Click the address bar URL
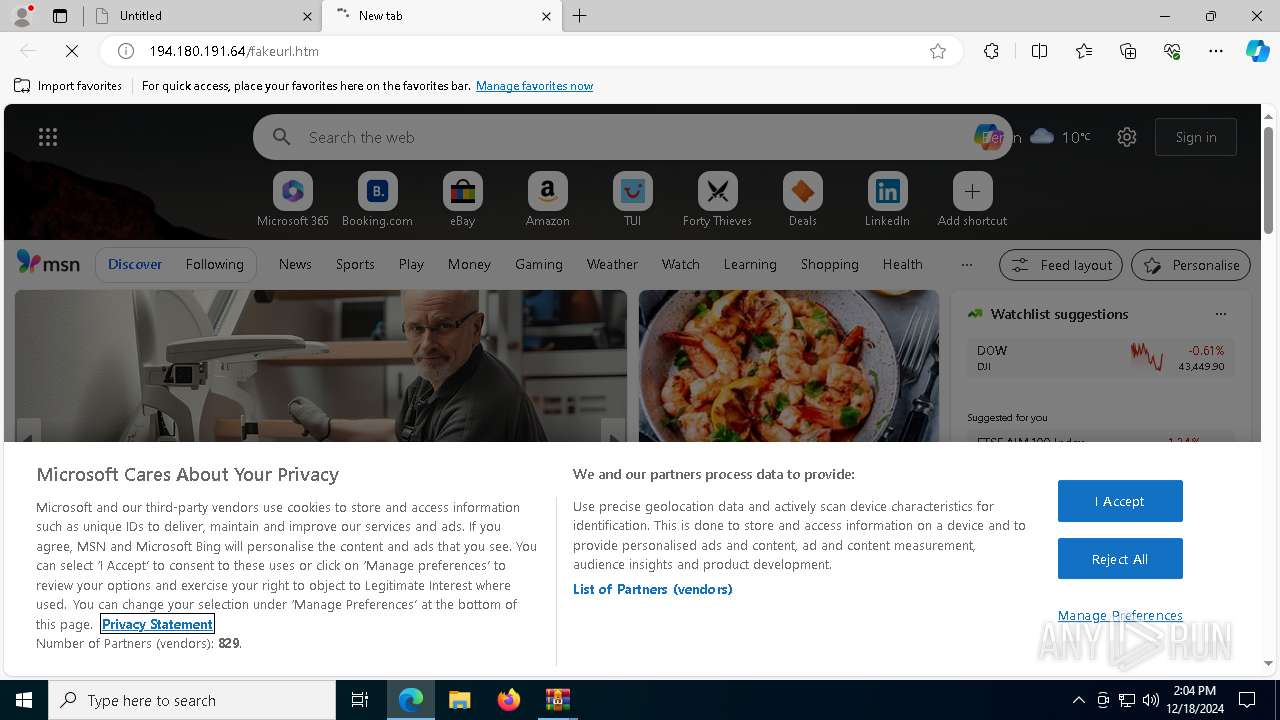This screenshot has height=720, width=1280. coord(234,51)
